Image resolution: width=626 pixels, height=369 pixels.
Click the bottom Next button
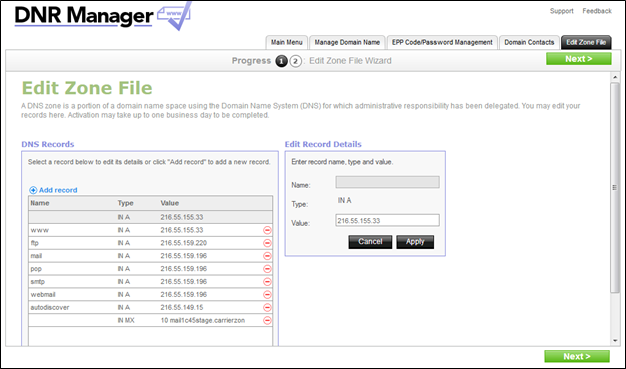577,356
